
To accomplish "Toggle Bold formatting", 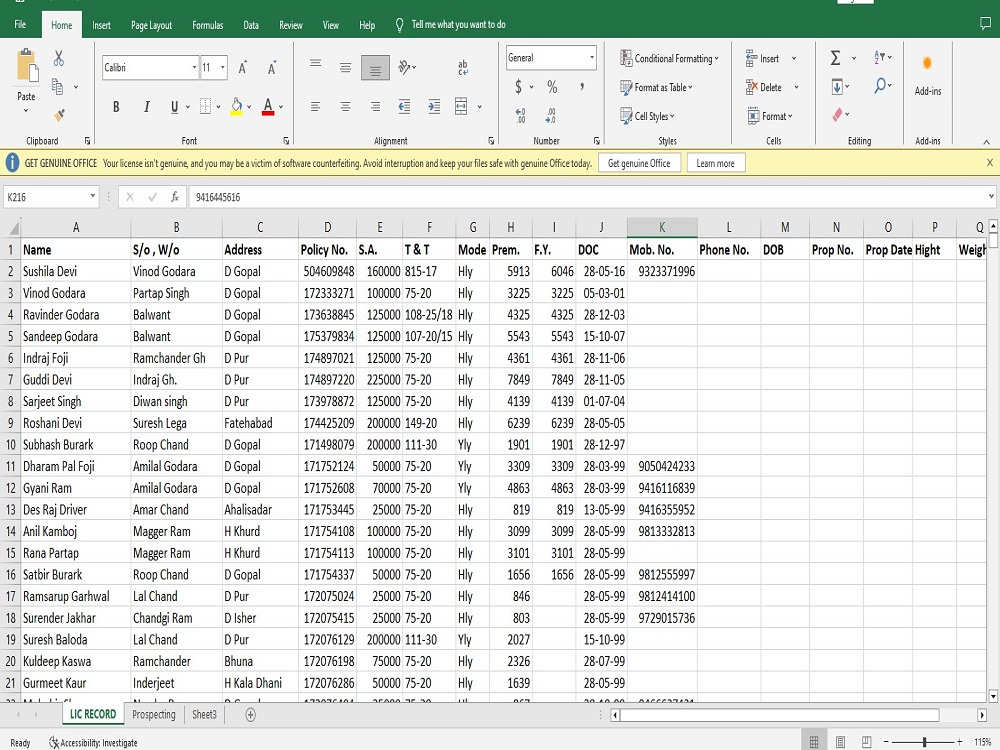I will [x=116, y=107].
